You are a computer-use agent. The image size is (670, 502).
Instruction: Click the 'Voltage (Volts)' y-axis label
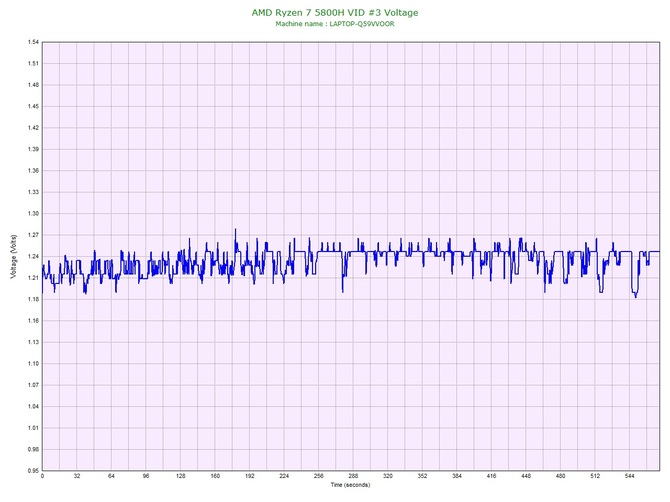(x=13, y=256)
